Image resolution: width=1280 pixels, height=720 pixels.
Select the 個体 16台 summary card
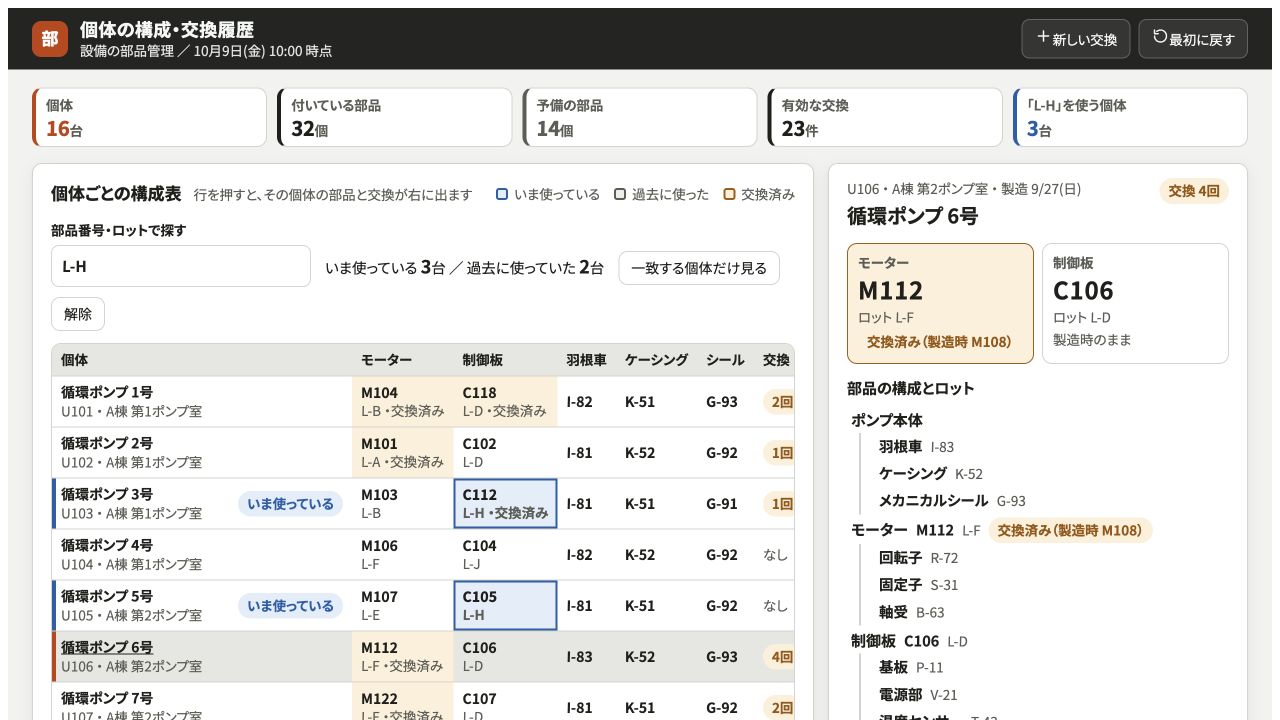(150, 117)
